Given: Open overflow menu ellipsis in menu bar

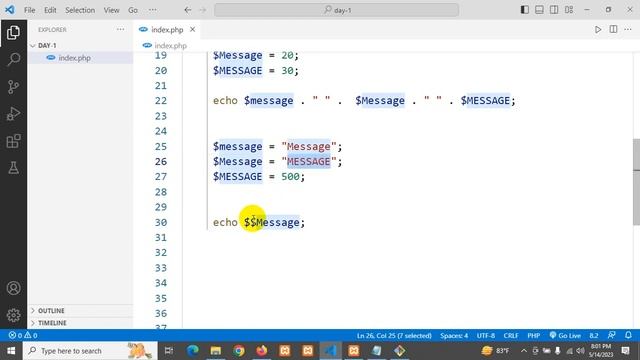Looking at the screenshot, I should pyautogui.click(x=153, y=10).
